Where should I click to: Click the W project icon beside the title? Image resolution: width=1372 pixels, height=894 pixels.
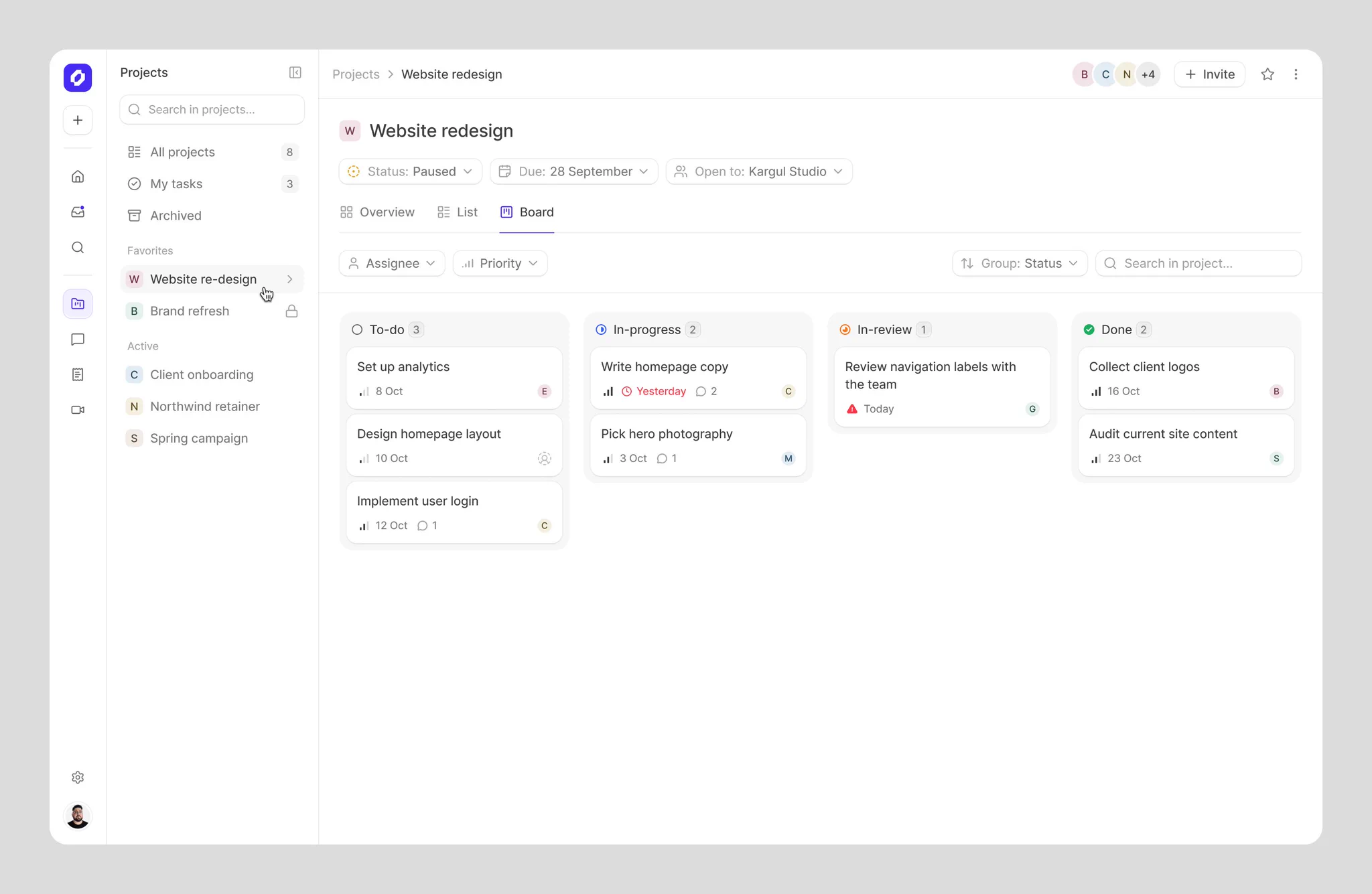click(350, 131)
